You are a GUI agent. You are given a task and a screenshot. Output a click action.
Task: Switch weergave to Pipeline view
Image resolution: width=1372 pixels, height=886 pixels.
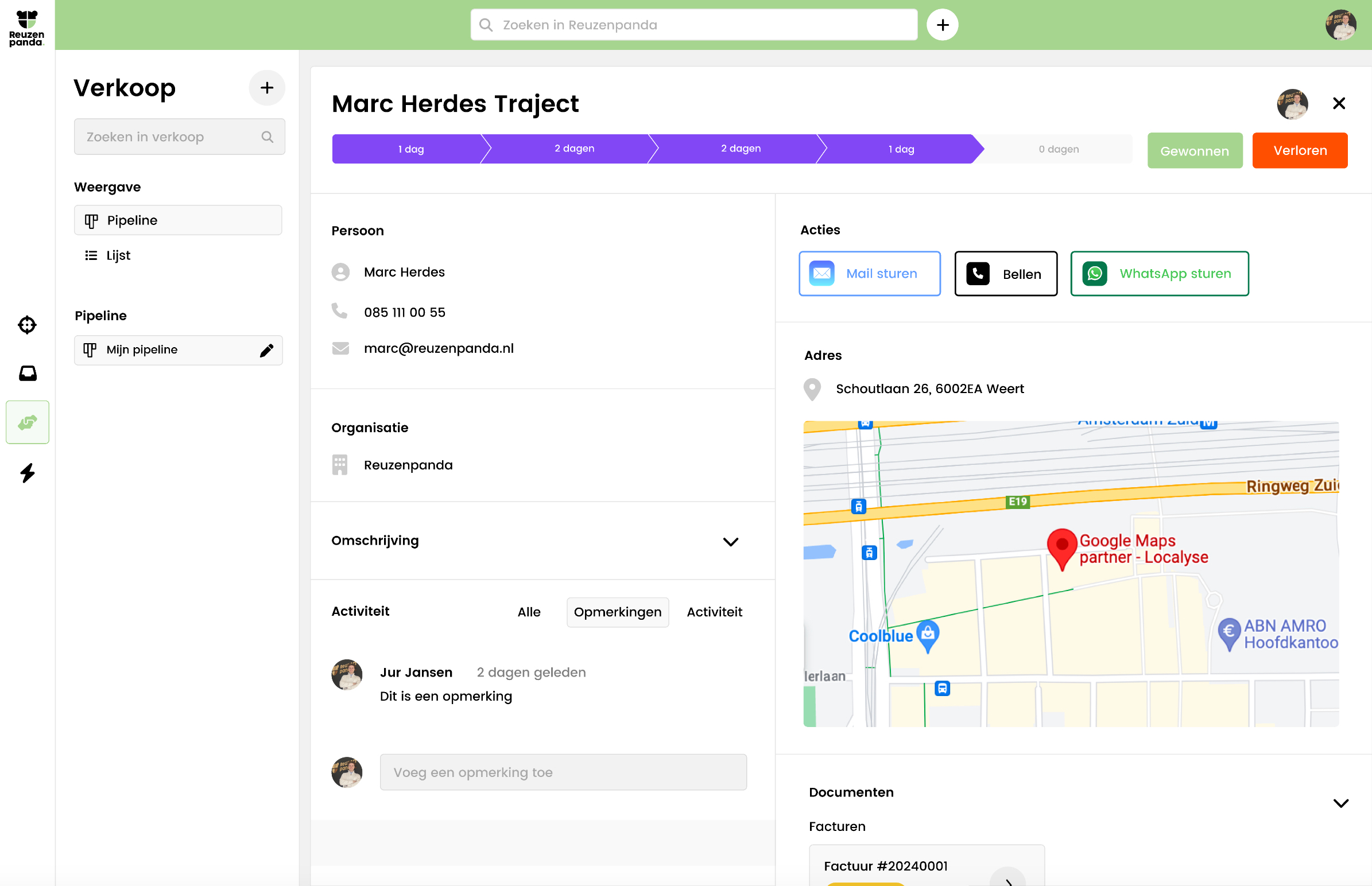pyautogui.click(x=177, y=220)
